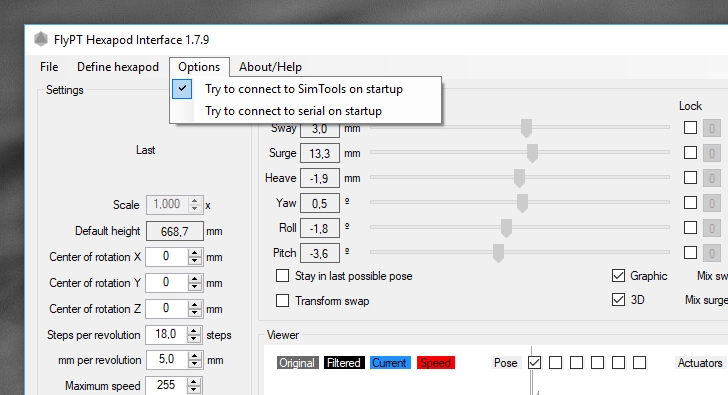Image resolution: width=728 pixels, height=395 pixels.
Task: Open the File menu
Action: tap(49, 67)
